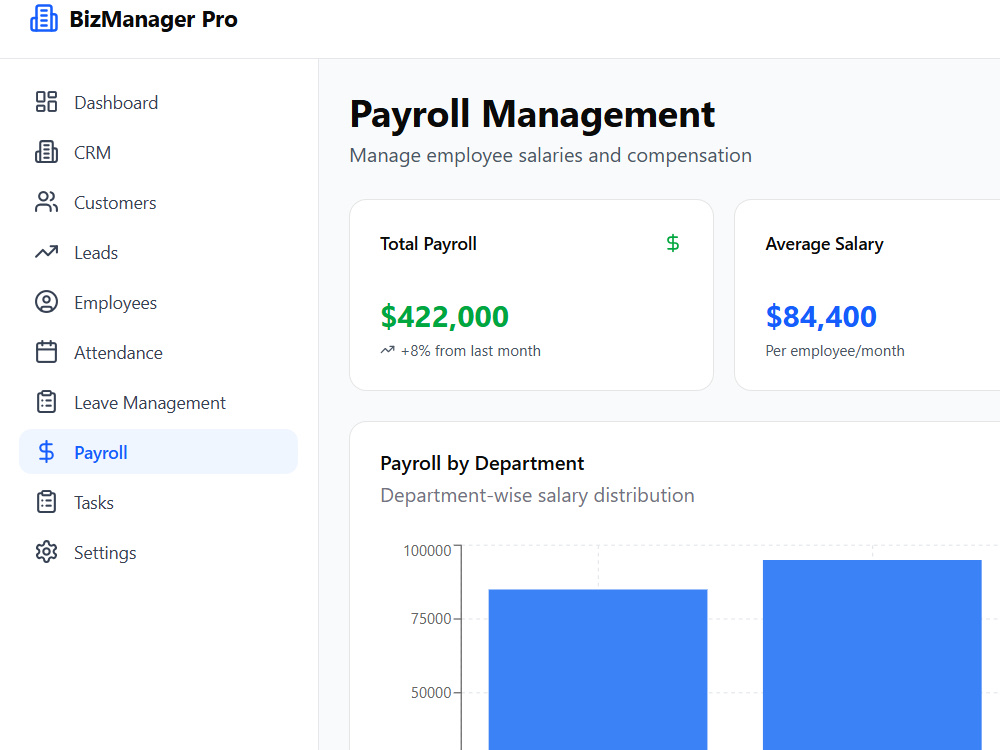Click the Leave Management clipboard icon

click(47, 402)
